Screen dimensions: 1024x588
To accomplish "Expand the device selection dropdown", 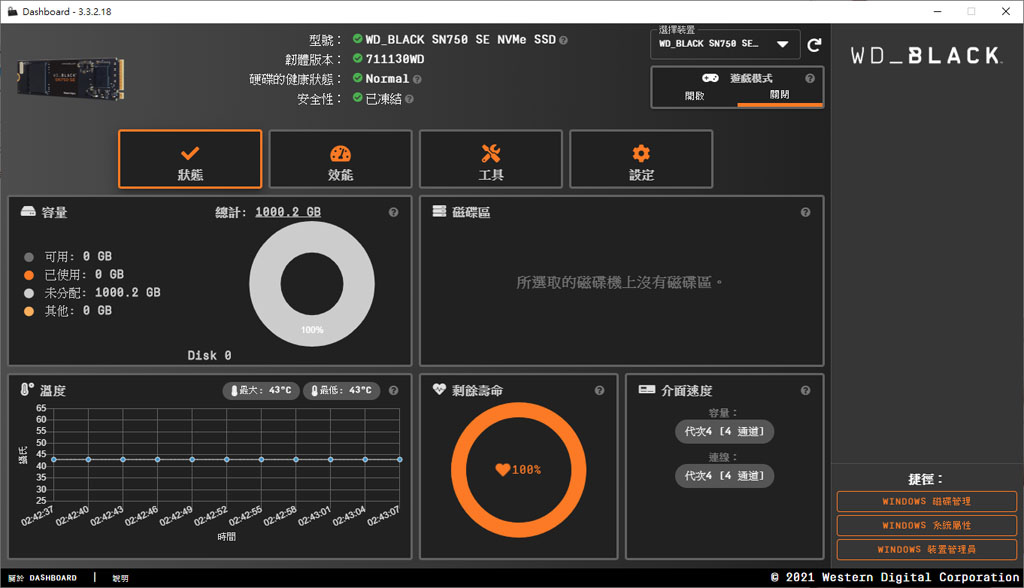I will click(x=725, y=44).
